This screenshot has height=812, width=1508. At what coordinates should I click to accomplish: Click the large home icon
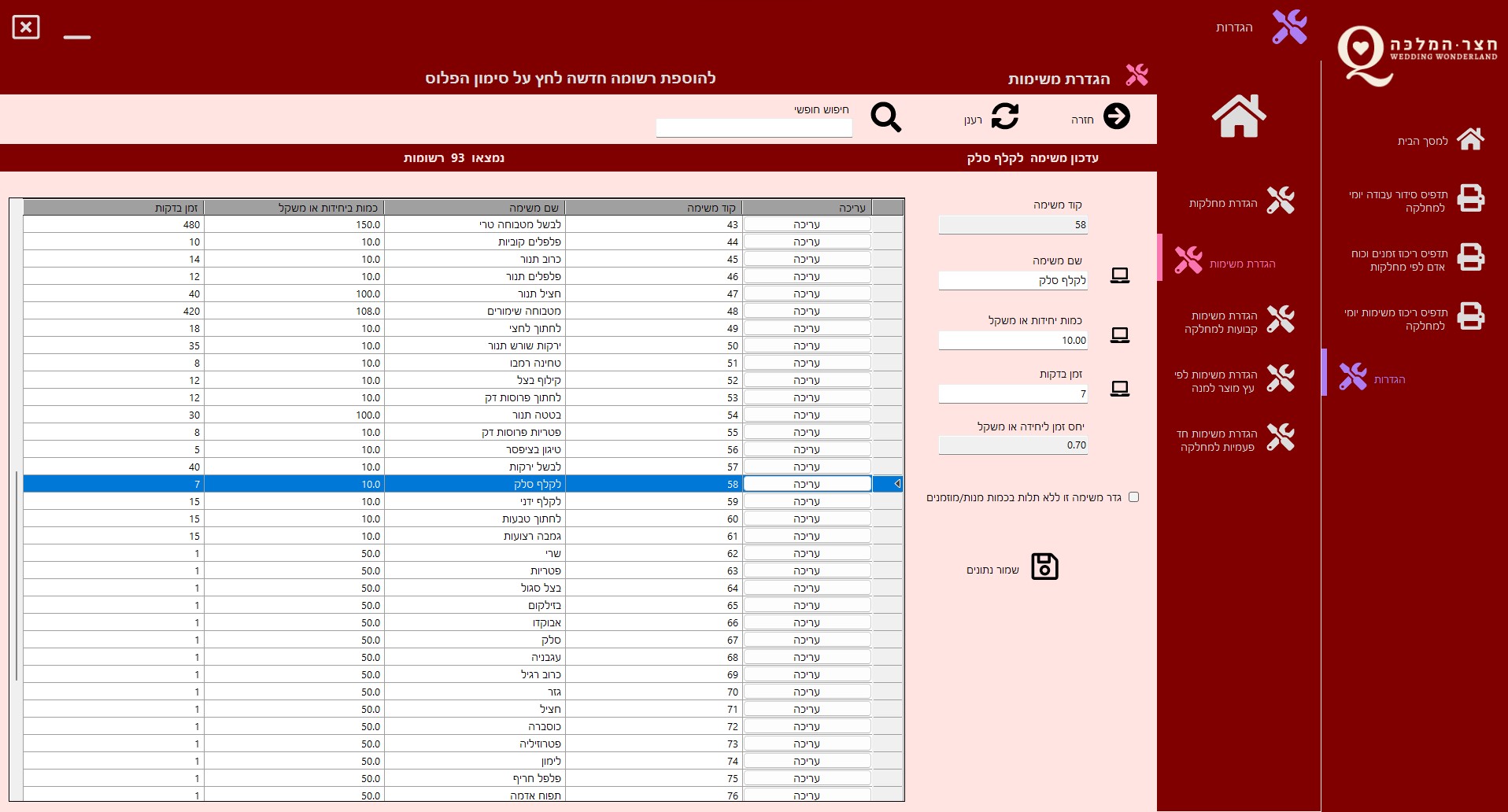point(1239,116)
